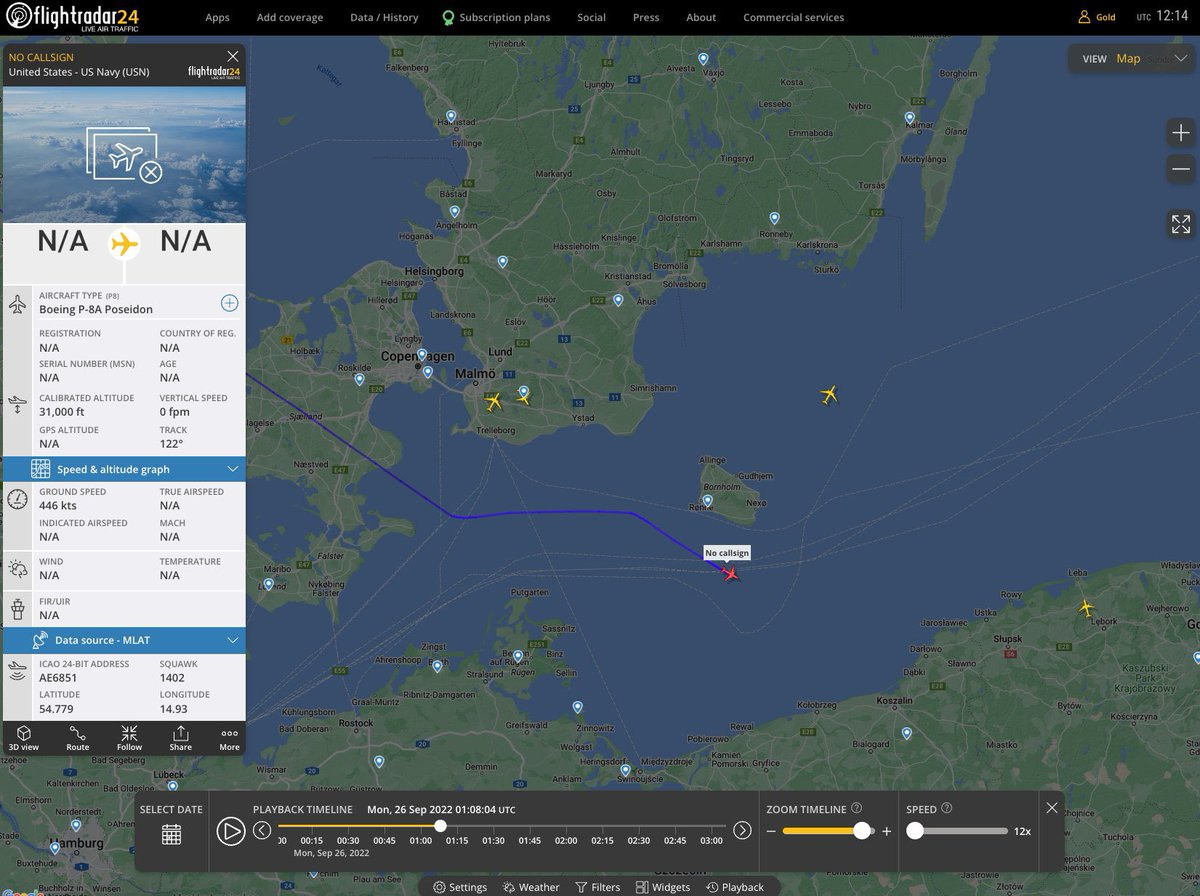Increase the timeline zoom with plus

(x=886, y=832)
